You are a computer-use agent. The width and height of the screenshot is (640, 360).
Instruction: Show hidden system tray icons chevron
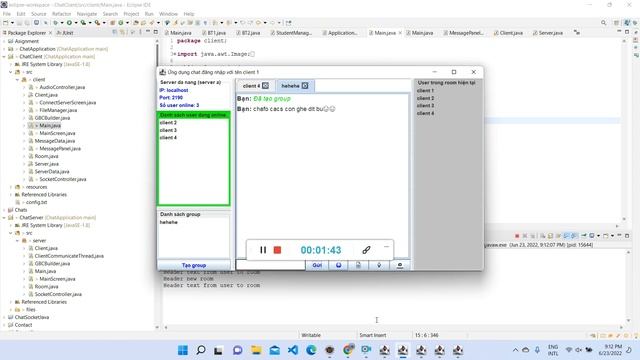(515, 350)
